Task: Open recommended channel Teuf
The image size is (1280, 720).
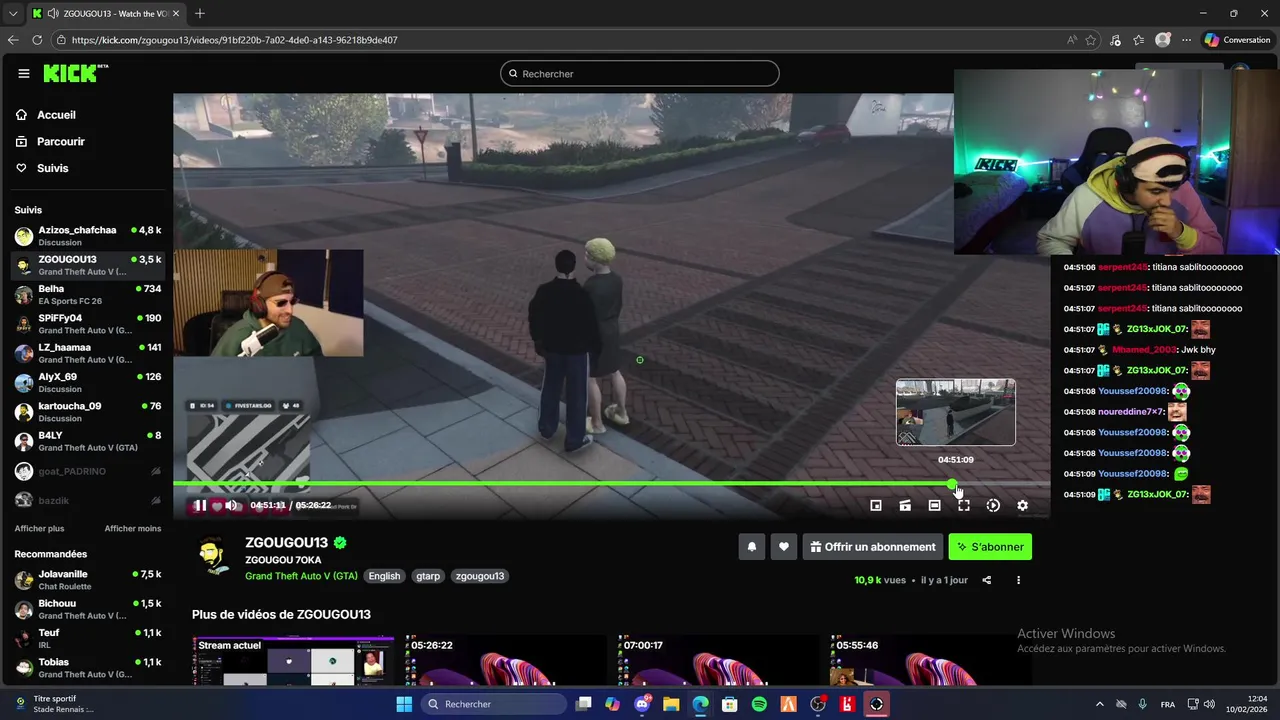Action: 88,638
